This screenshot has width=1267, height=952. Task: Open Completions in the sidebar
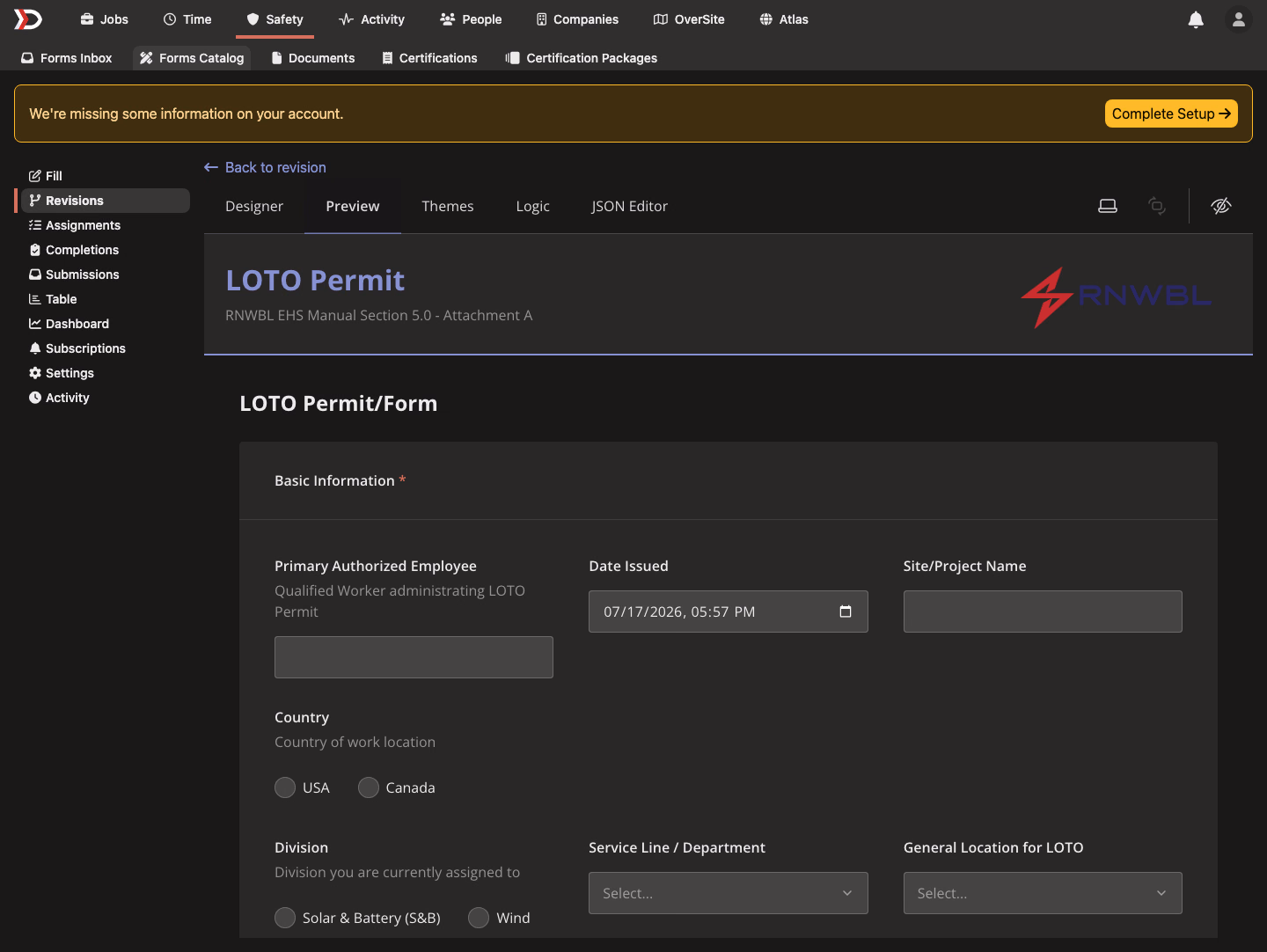[106, 250]
